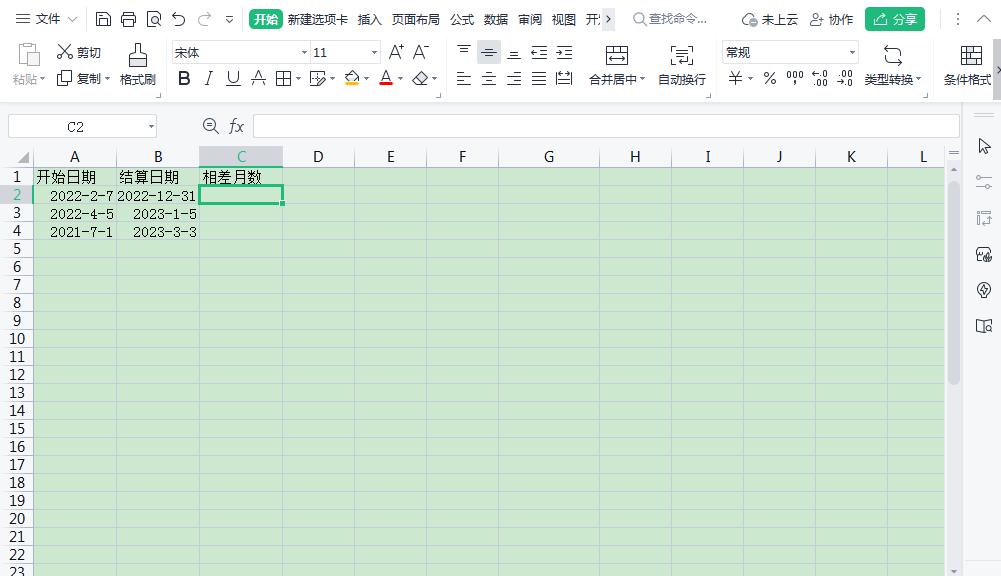Justify text alignment icon

pyautogui.click(x=539, y=79)
